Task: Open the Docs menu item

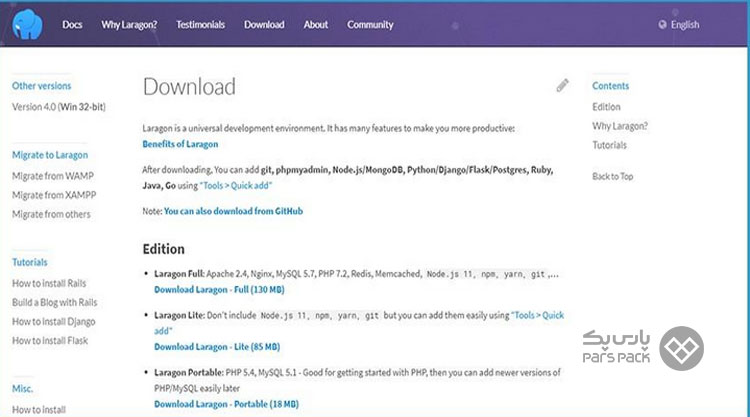Action: tap(72, 25)
